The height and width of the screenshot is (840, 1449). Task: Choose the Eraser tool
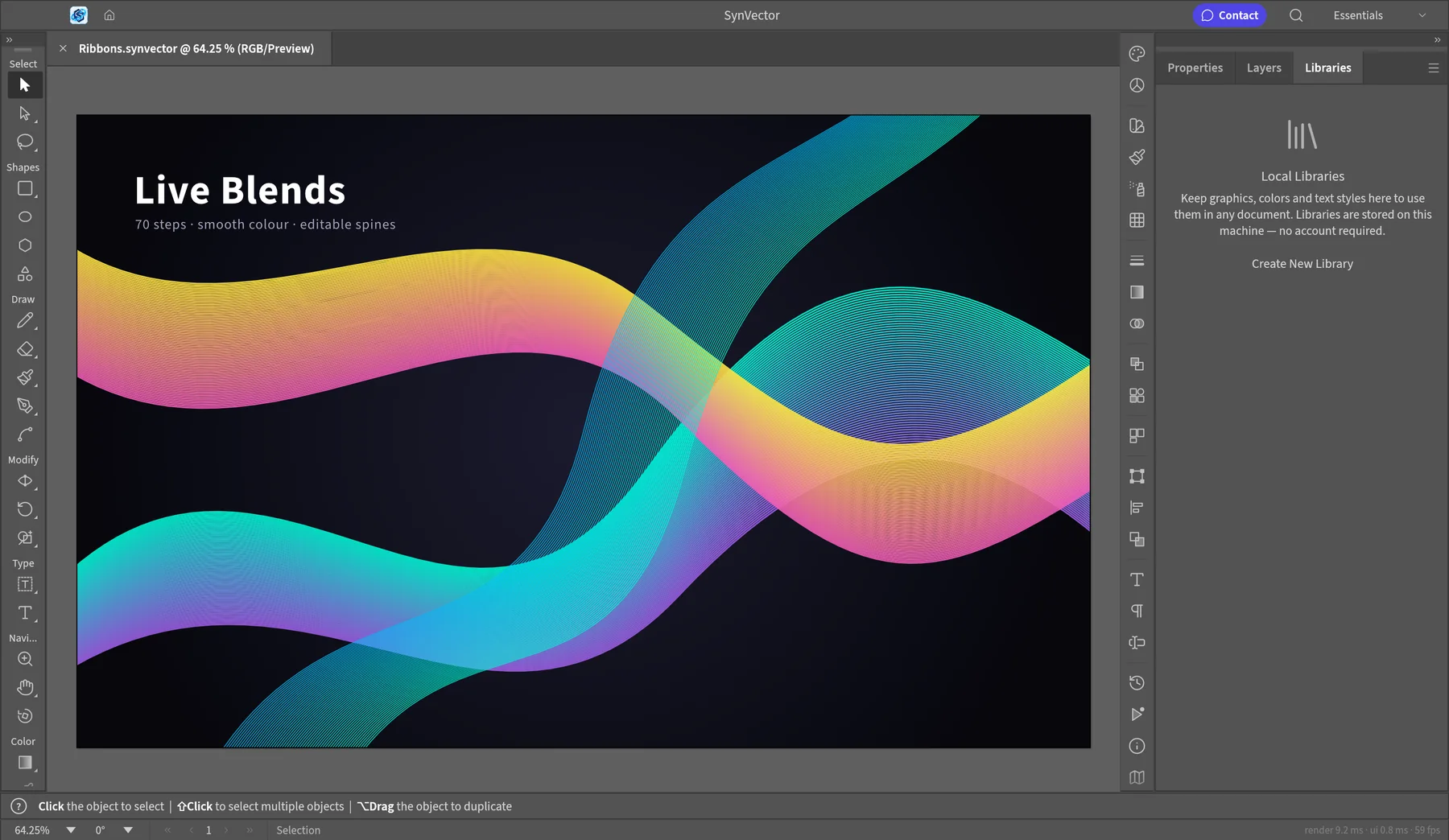[25, 349]
